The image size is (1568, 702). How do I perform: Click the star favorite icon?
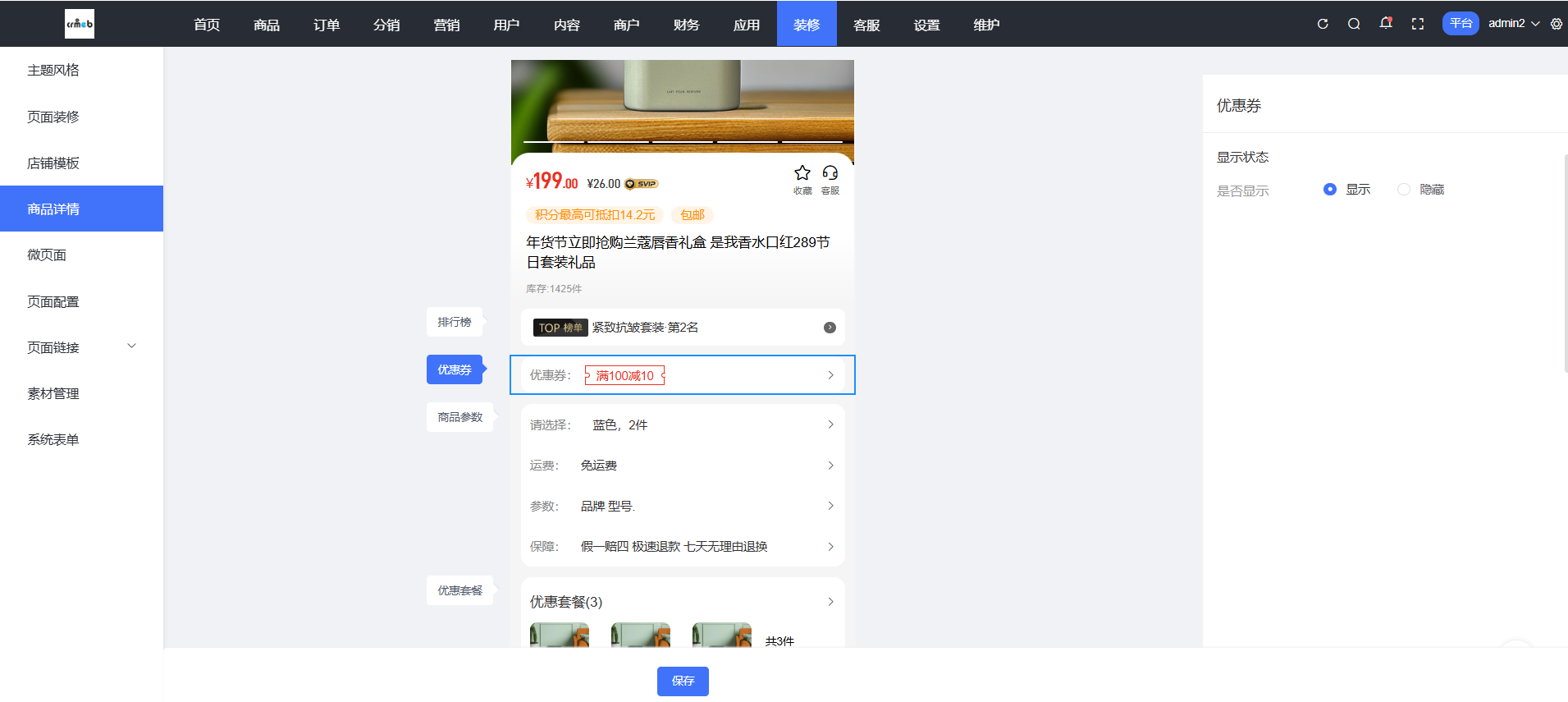(802, 173)
